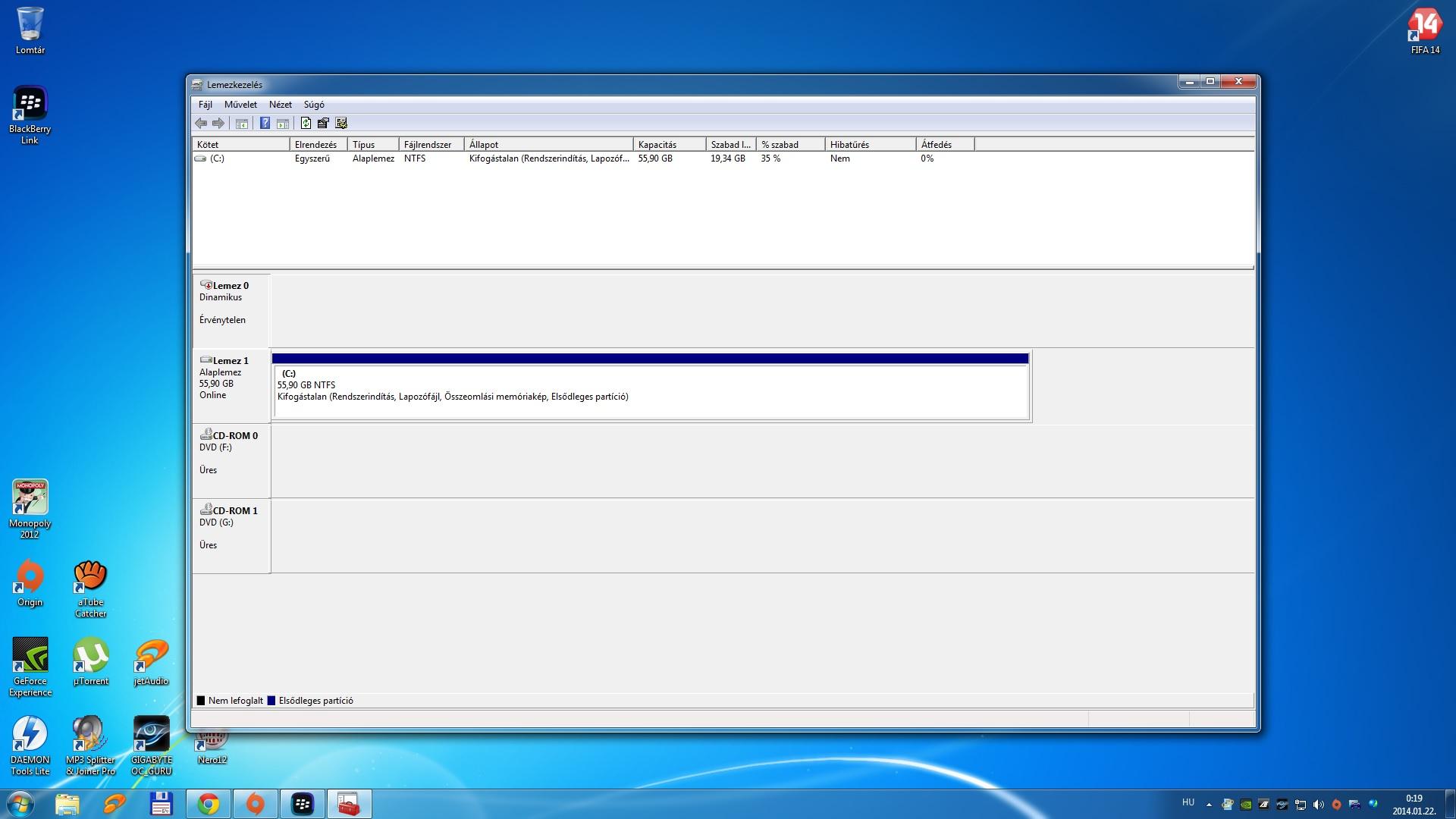This screenshot has height=819, width=1456.
Task: Click the Back arrow in the toolbar
Action: 201,123
